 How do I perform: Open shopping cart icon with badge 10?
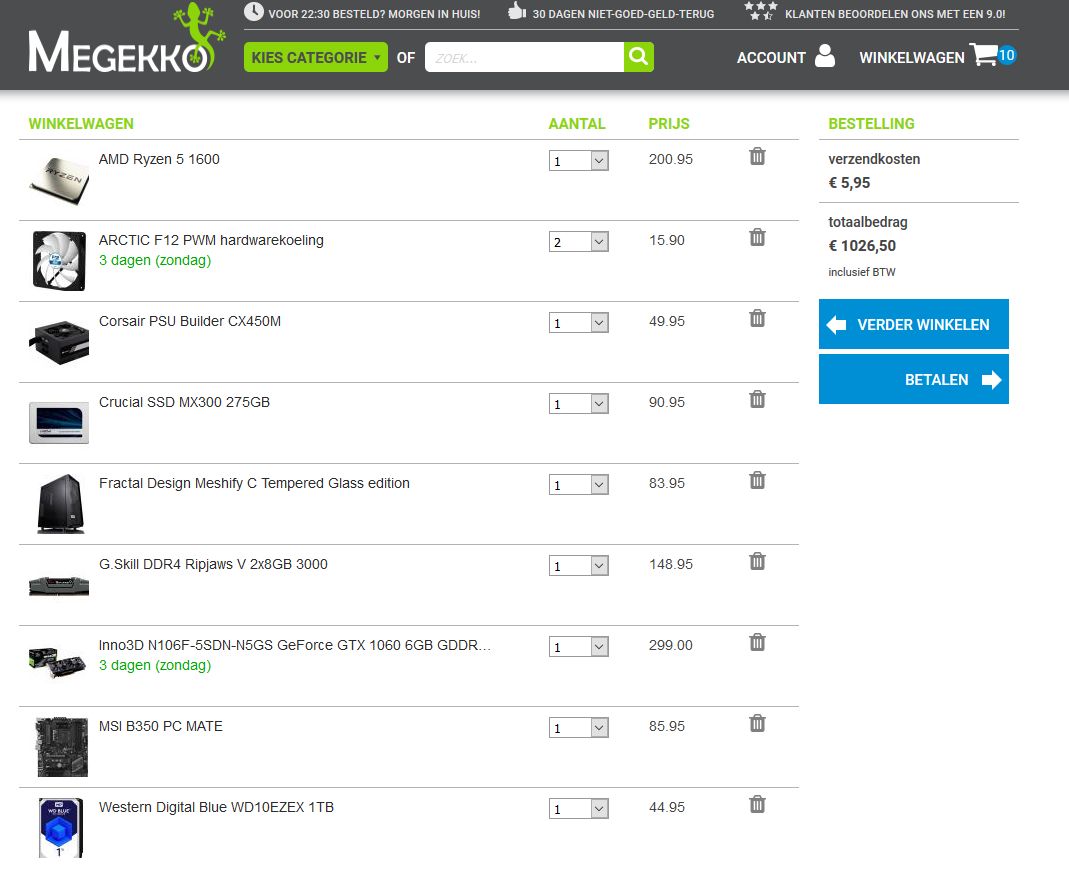pyautogui.click(x=993, y=55)
